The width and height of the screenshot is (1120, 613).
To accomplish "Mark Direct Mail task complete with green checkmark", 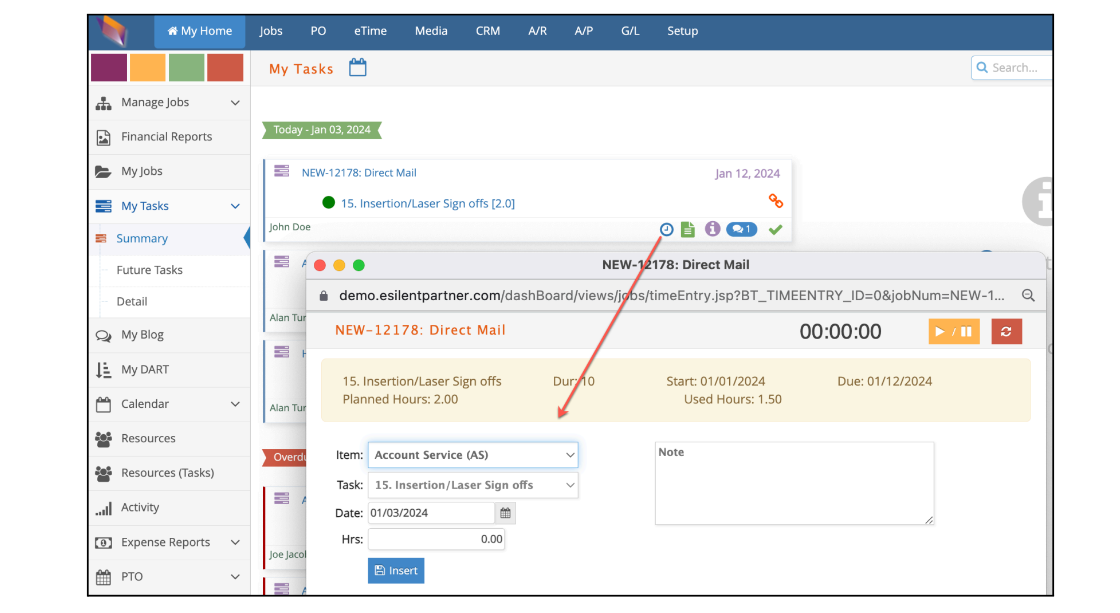I will pos(776,229).
